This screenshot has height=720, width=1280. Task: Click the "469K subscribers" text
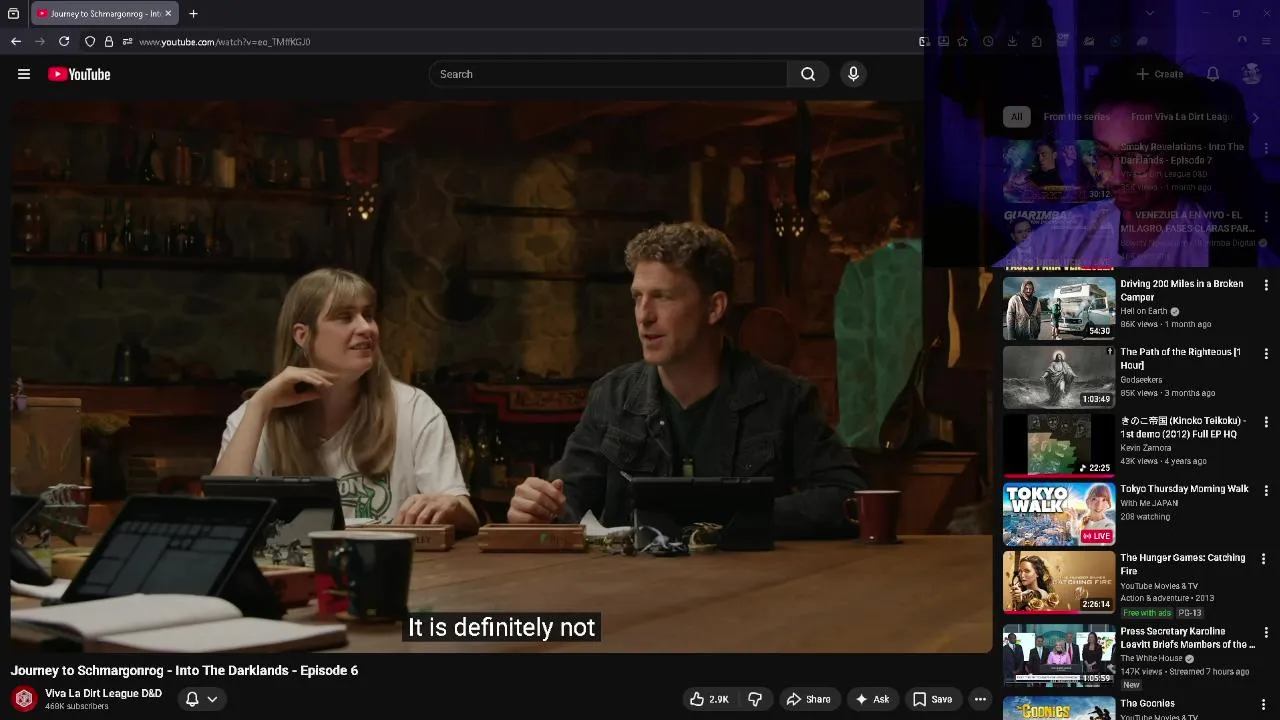(x=77, y=707)
